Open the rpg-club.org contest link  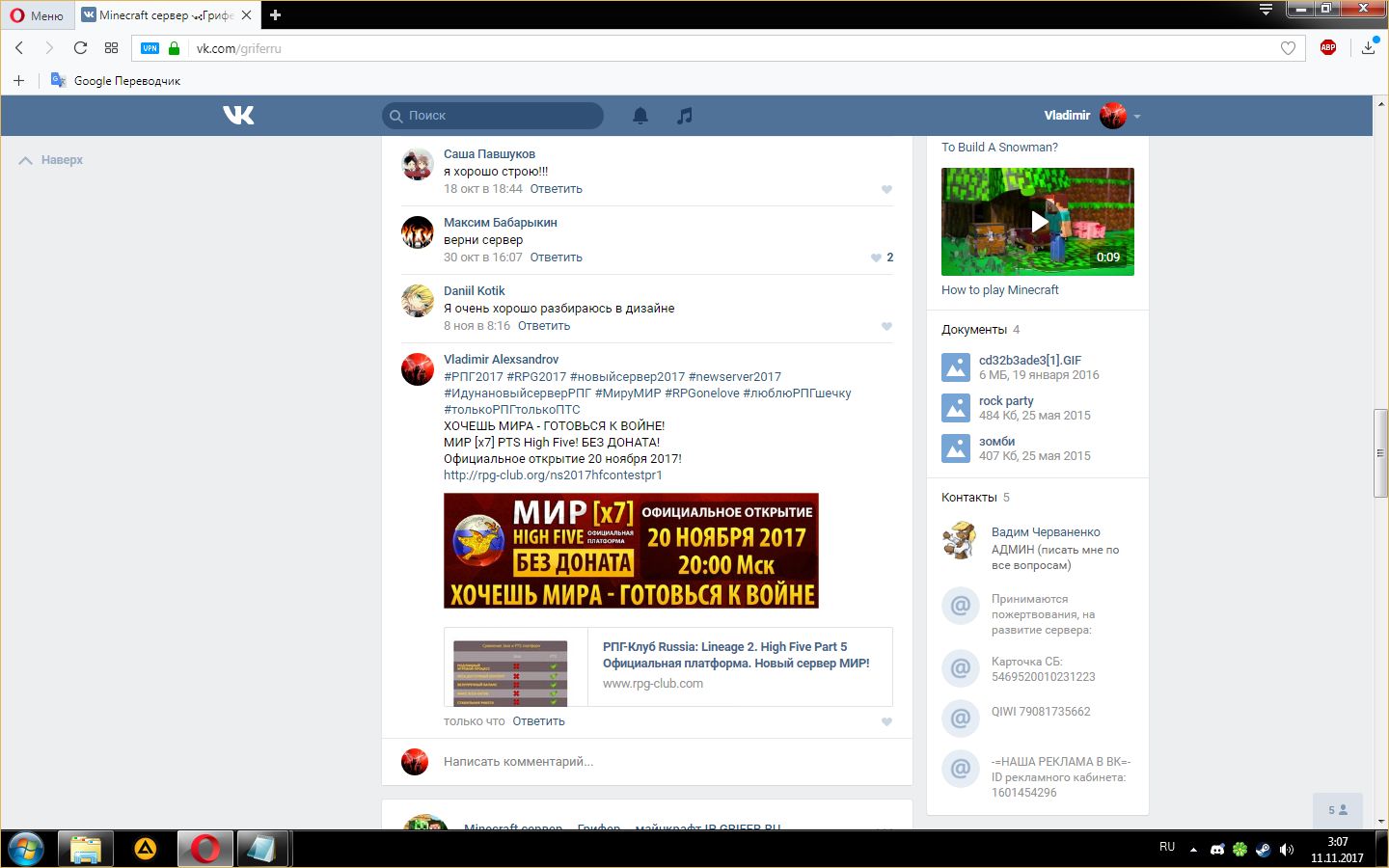(553, 475)
